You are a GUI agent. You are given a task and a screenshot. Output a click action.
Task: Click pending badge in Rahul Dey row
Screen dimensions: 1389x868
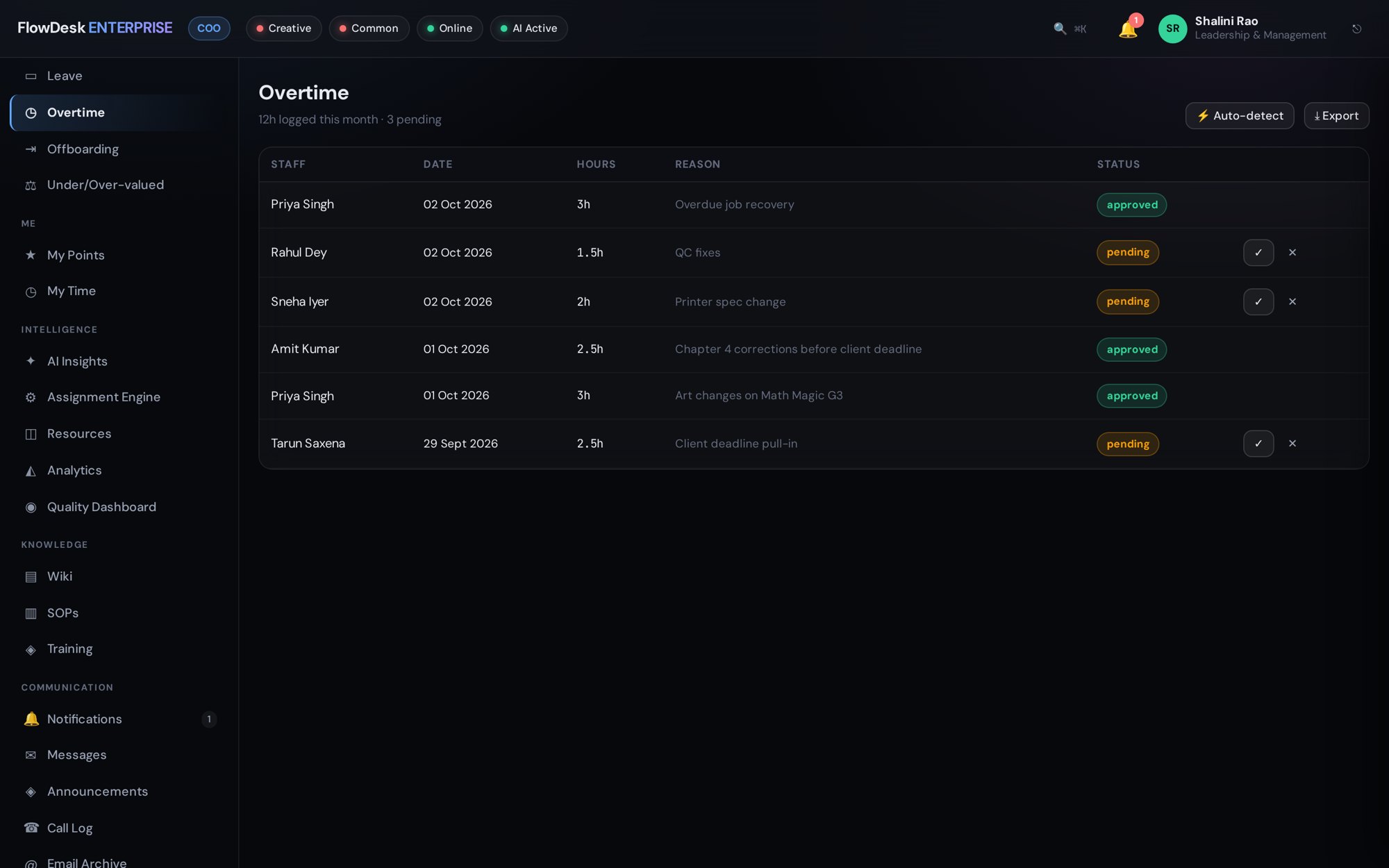[x=1127, y=253]
